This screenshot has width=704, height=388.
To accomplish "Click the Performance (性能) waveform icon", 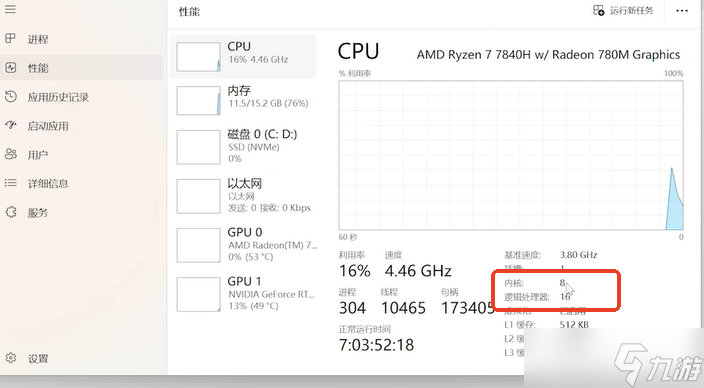I will tap(10, 68).
